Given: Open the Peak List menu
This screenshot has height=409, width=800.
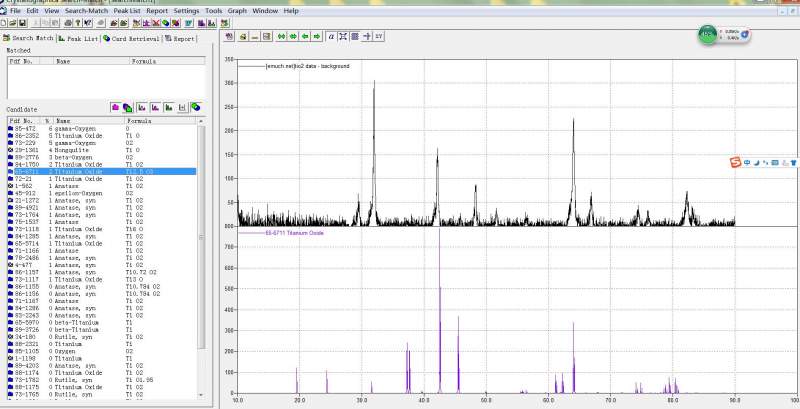Looking at the screenshot, I should pos(127,10).
